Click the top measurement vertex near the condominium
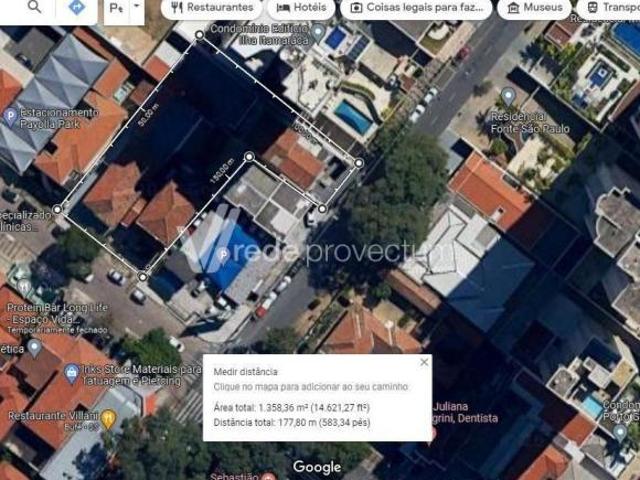 [x=199, y=35]
